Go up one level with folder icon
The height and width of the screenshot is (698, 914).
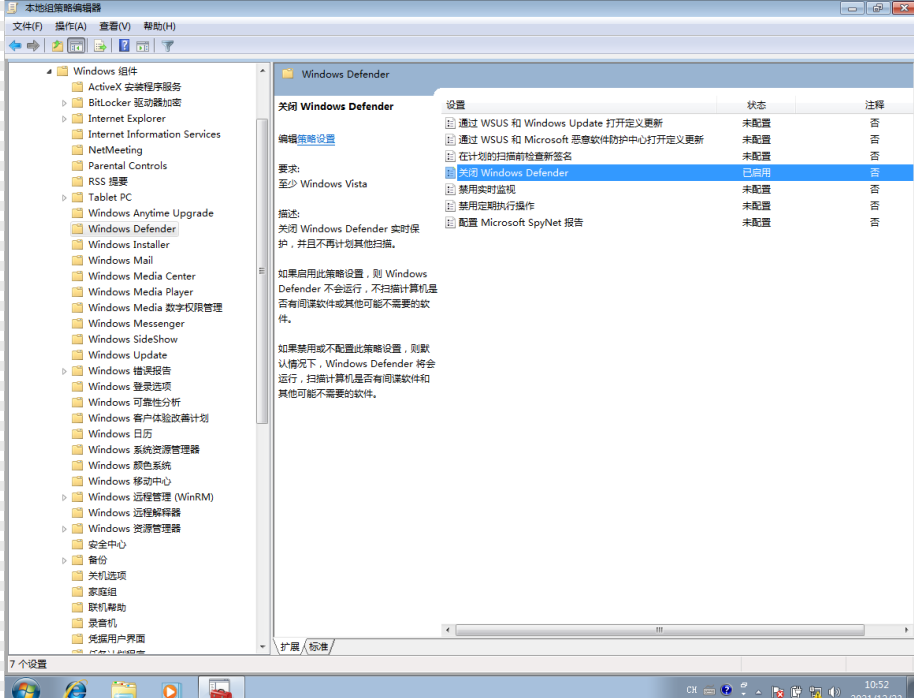click(x=57, y=45)
